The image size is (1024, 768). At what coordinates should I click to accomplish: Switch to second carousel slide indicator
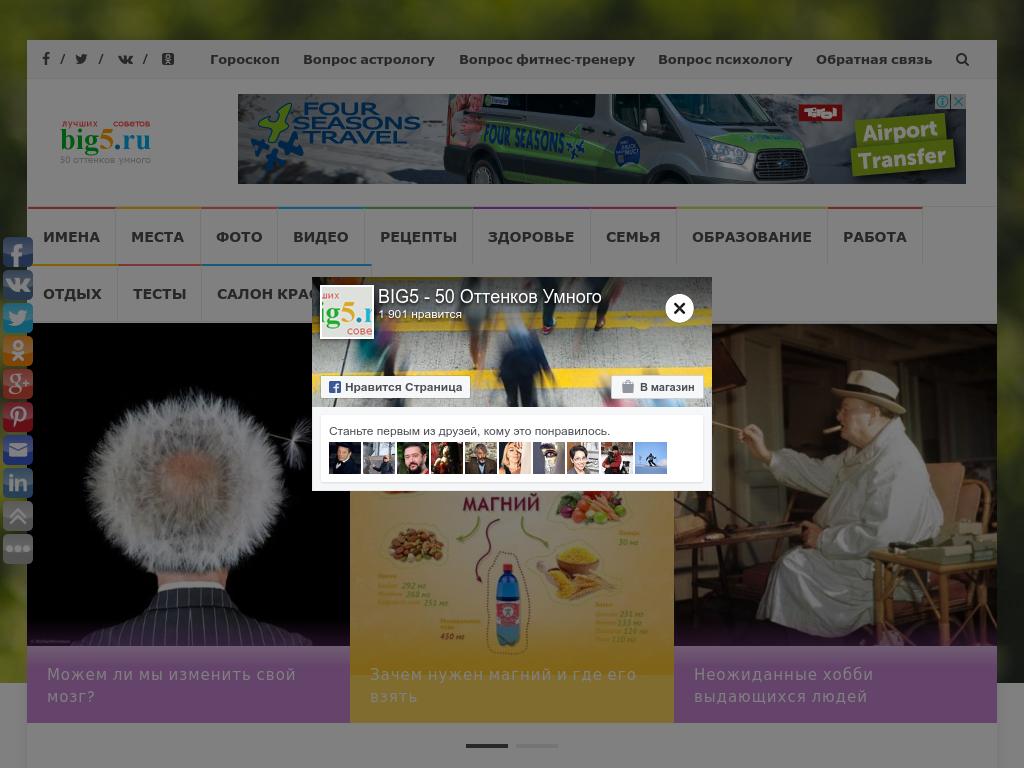click(537, 745)
